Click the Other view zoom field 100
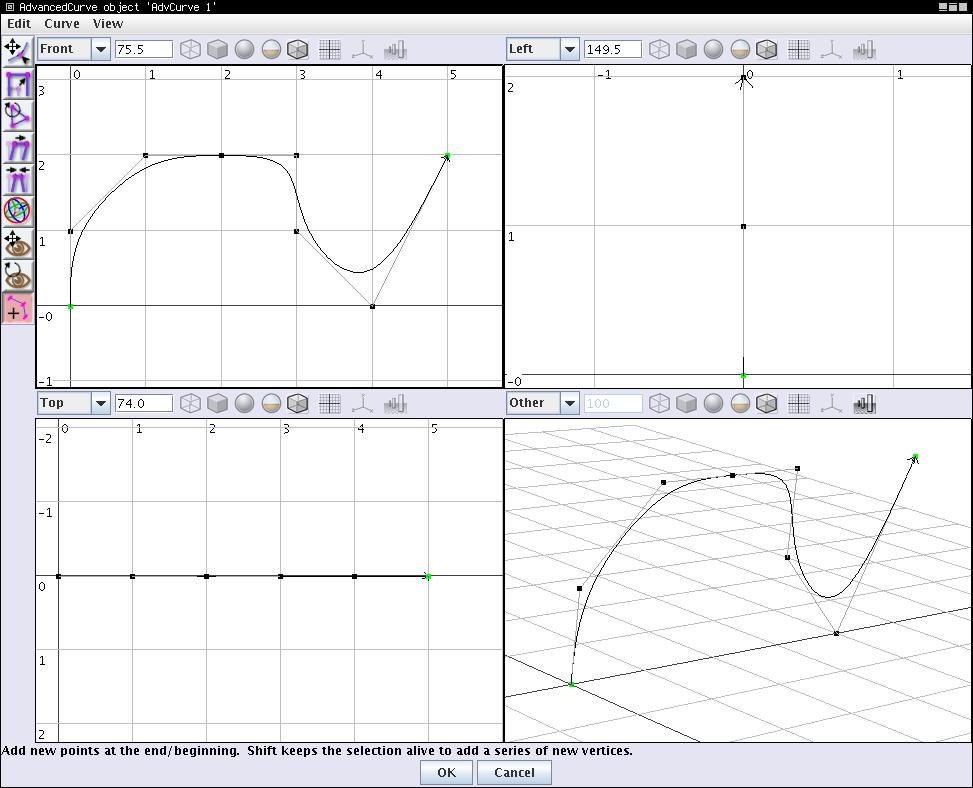973x788 pixels. [x=613, y=404]
